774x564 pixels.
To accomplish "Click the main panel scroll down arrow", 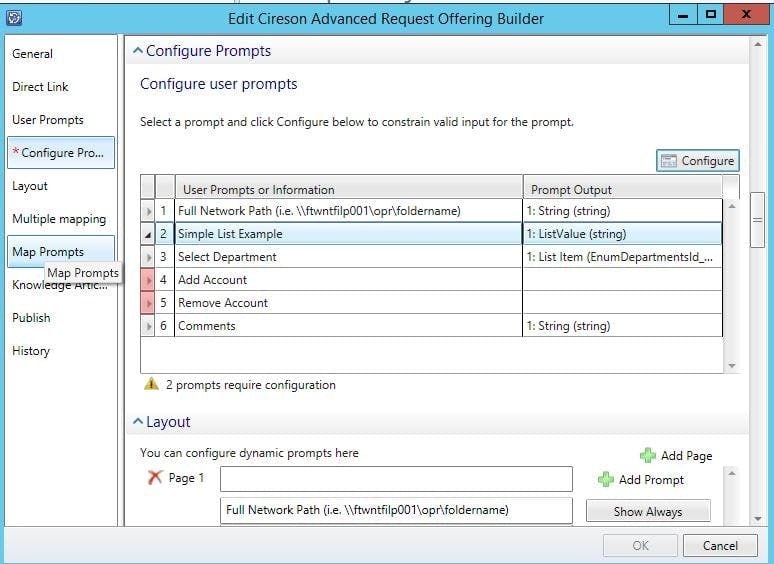I will pyautogui.click(x=757, y=519).
